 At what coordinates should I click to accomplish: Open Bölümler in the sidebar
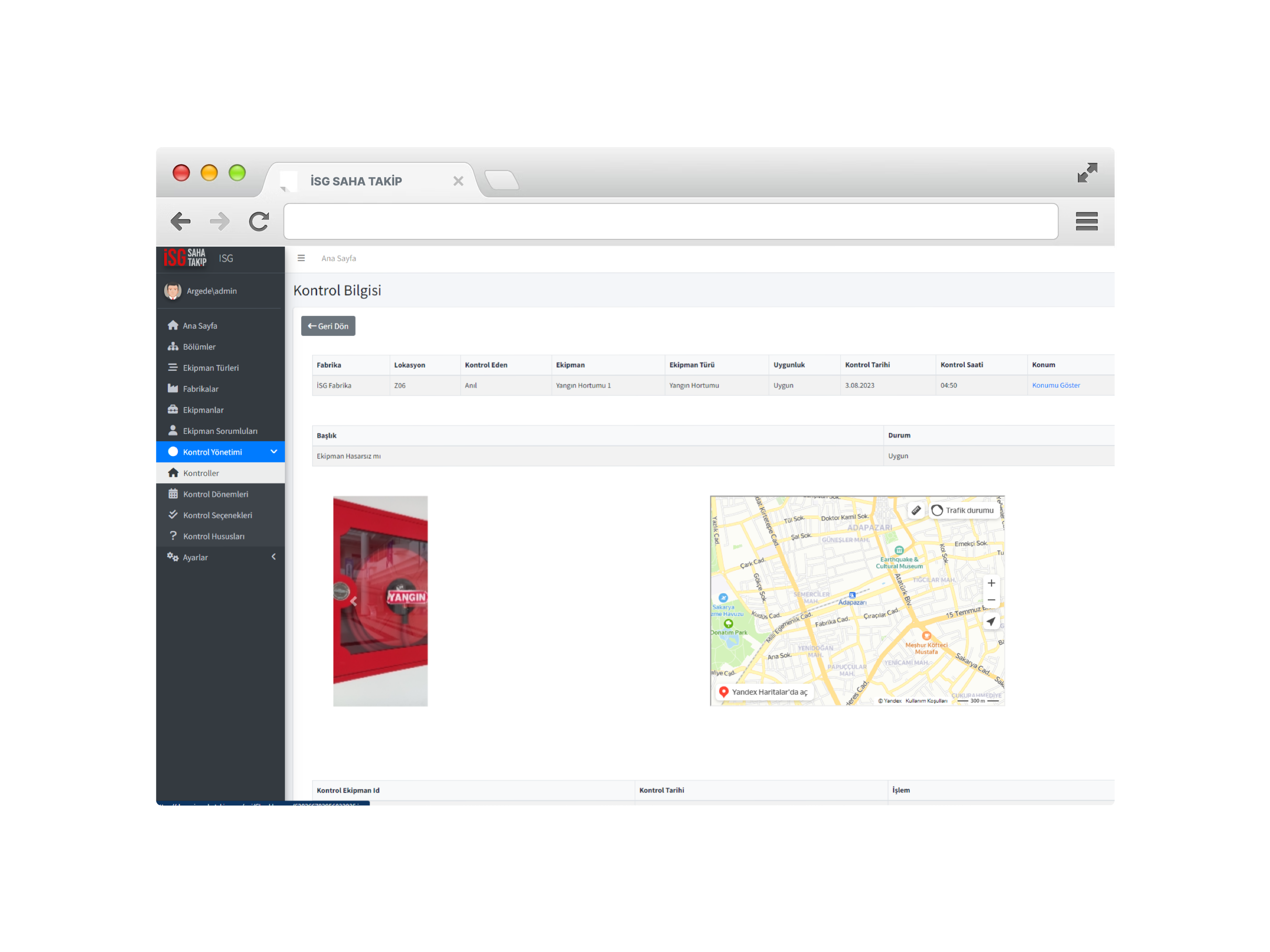coord(220,347)
